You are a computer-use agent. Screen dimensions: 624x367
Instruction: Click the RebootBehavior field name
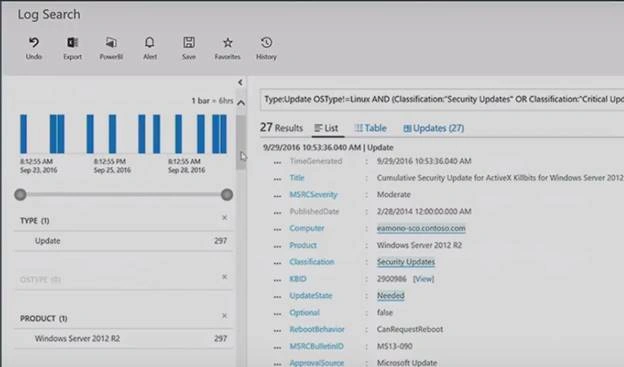pos(317,330)
